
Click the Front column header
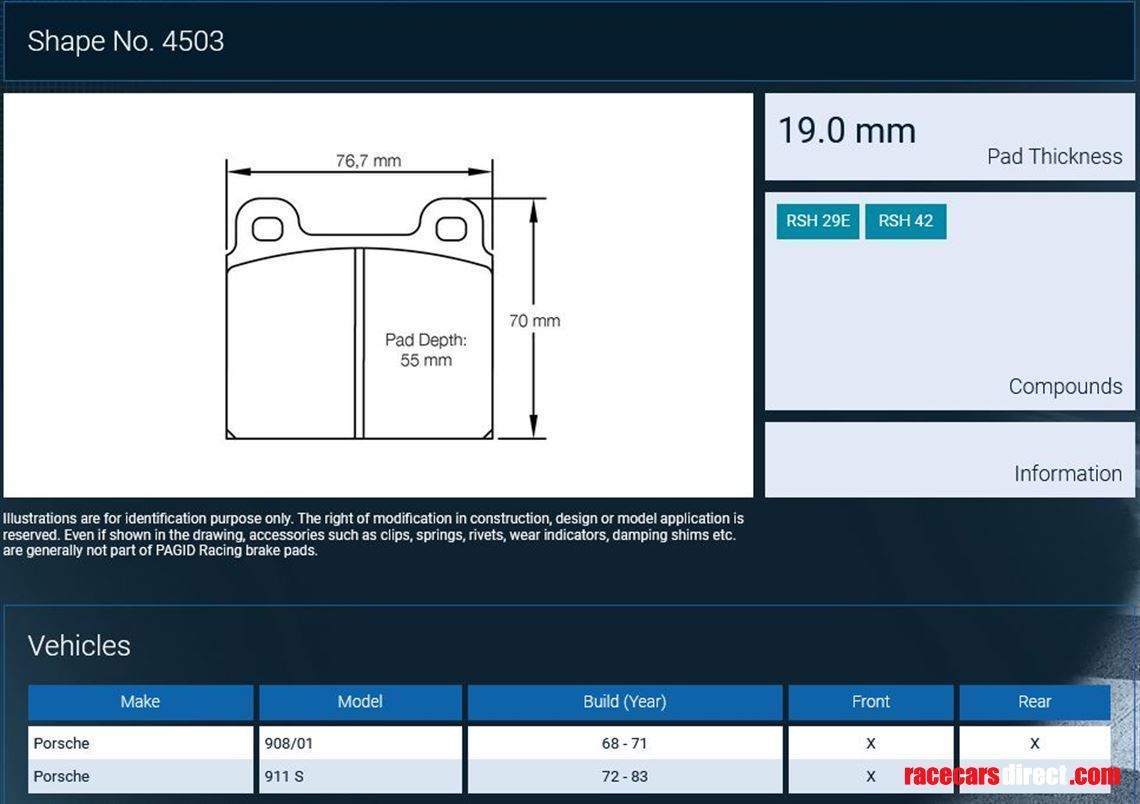pyautogui.click(x=870, y=702)
